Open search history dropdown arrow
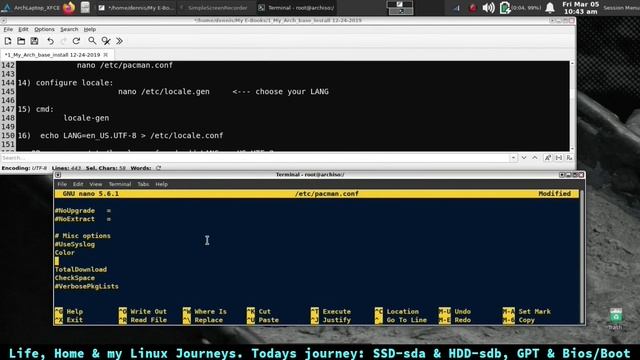 (x=513, y=158)
